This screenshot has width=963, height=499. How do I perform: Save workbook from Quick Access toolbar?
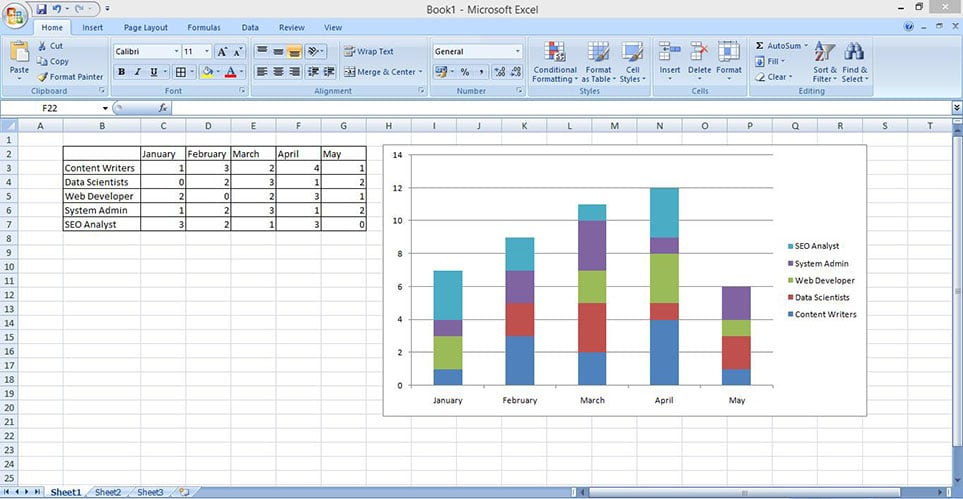click(x=41, y=9)
